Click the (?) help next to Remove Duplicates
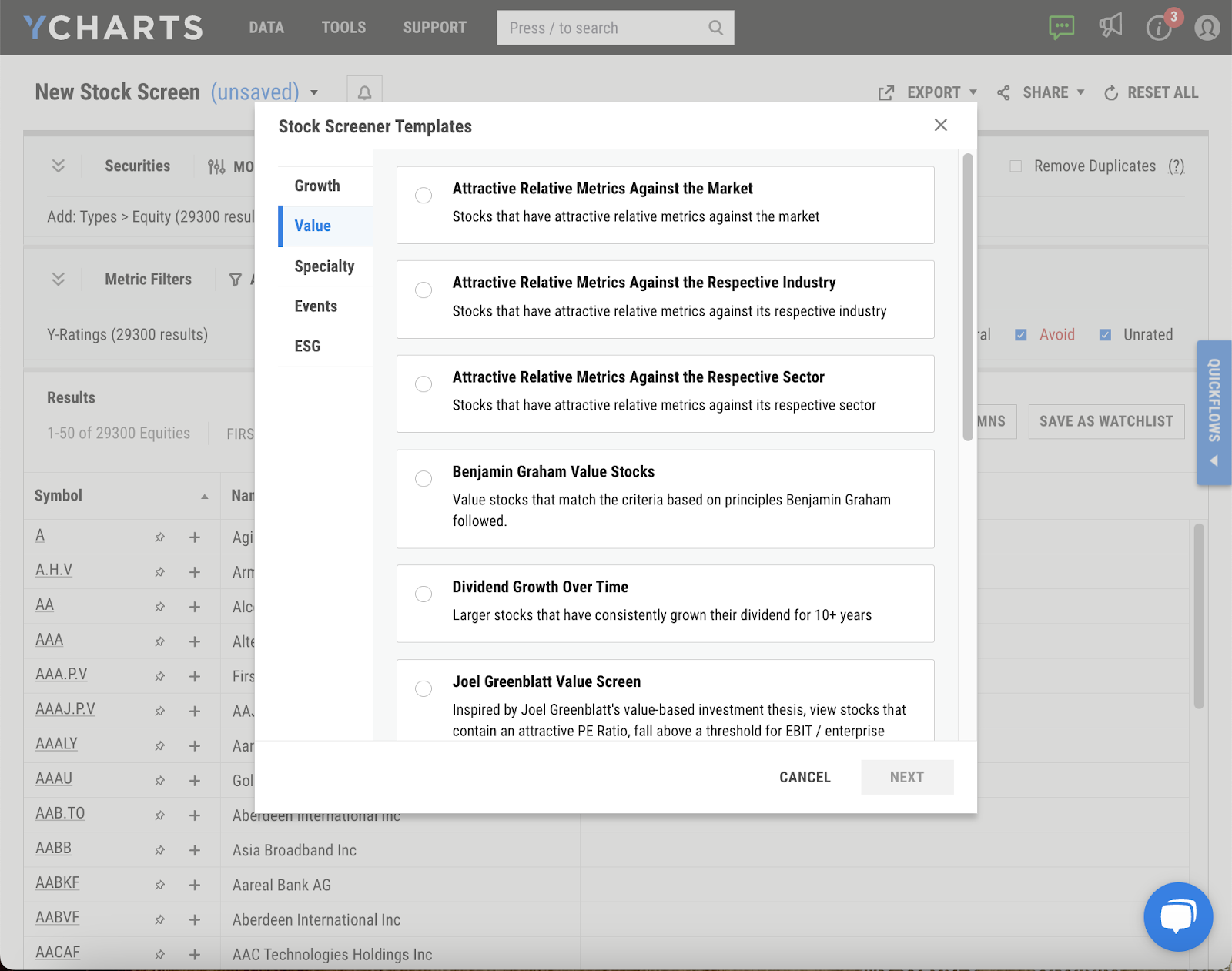1232x971 pixels. click(1176, 166)
